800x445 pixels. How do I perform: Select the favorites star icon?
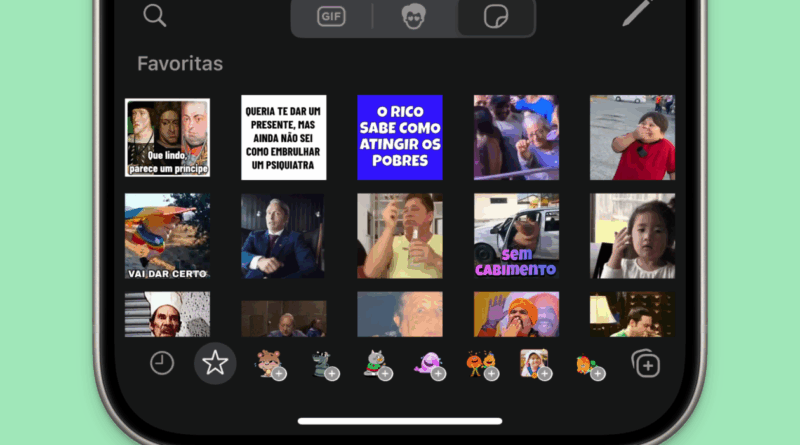pos(215,363)
